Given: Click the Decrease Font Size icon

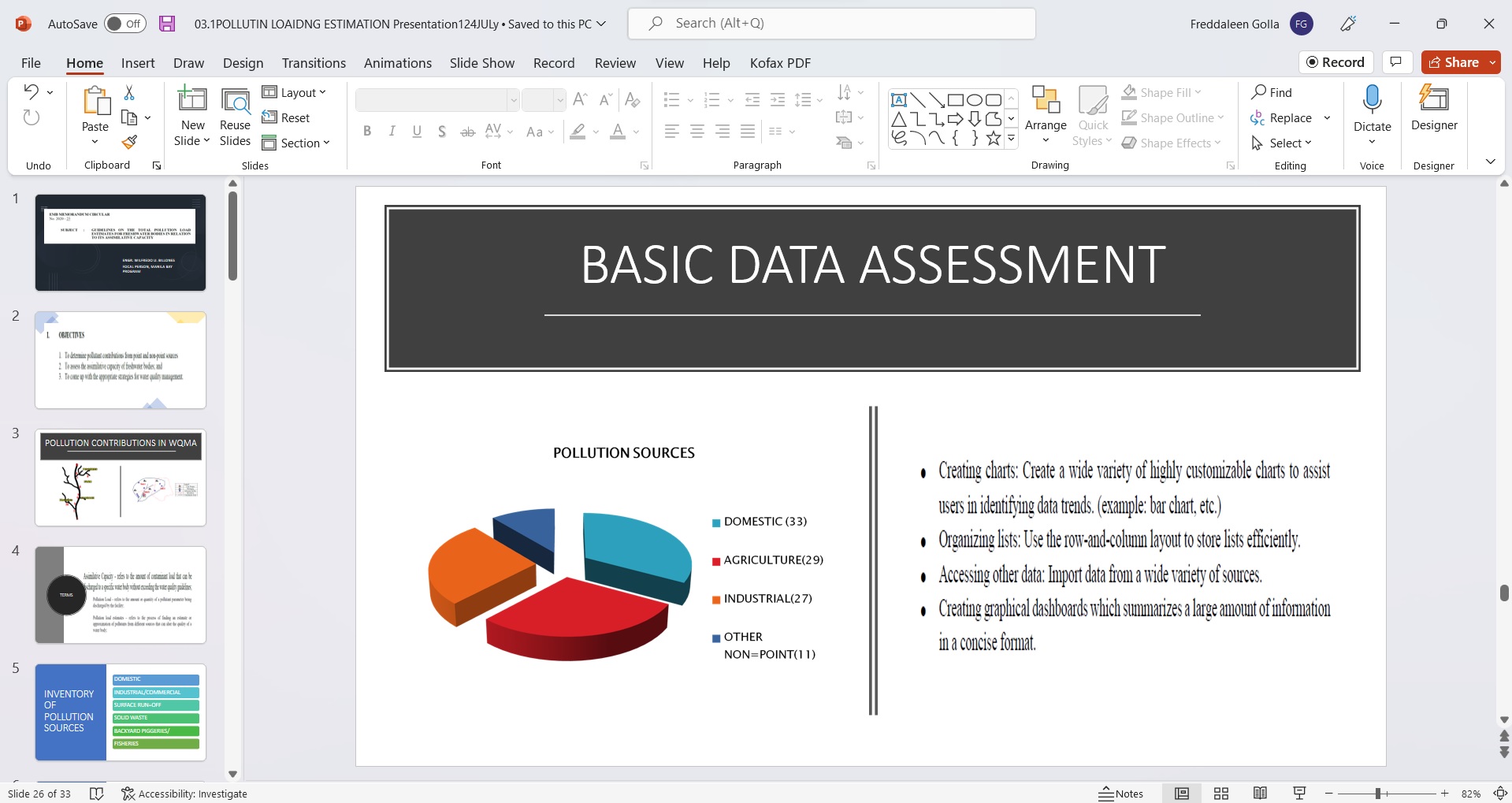Looking at the screenshot, I should point(606,99).
